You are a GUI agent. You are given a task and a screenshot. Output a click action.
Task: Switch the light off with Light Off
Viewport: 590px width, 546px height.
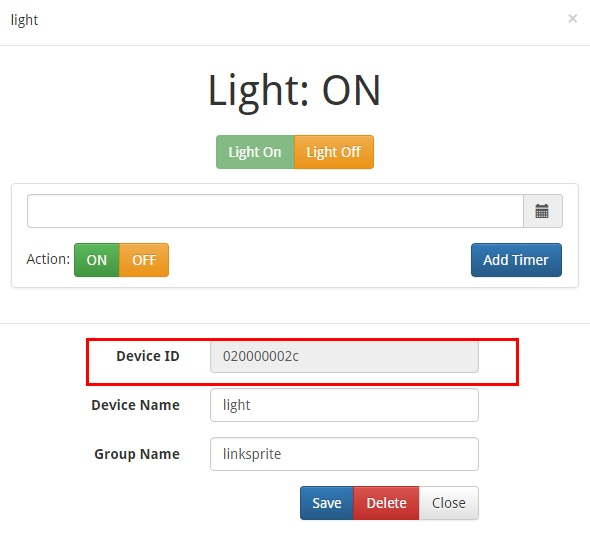click(x=334, y=152)
